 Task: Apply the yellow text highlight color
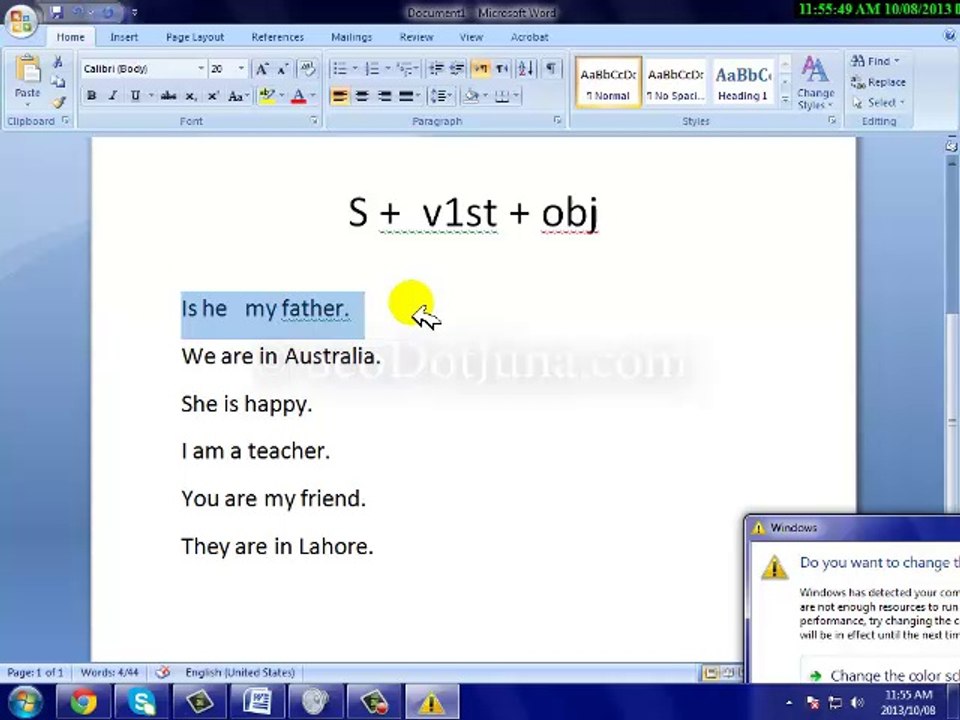(x=267, y=96)
